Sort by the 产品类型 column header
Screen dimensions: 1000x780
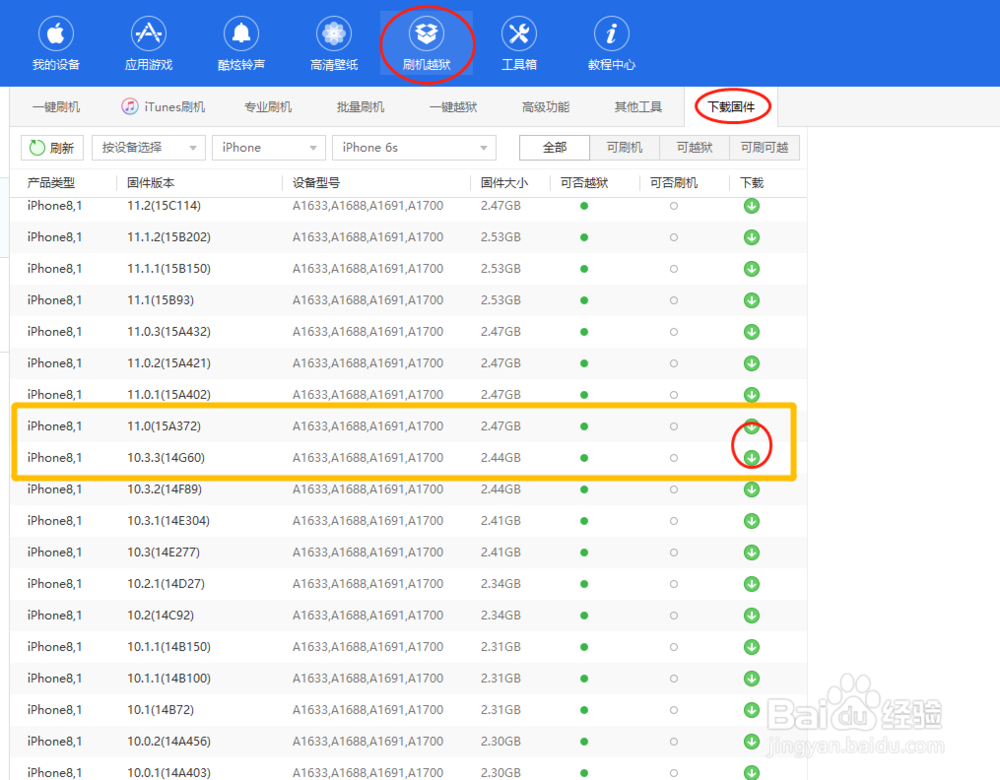coord(51,183)
